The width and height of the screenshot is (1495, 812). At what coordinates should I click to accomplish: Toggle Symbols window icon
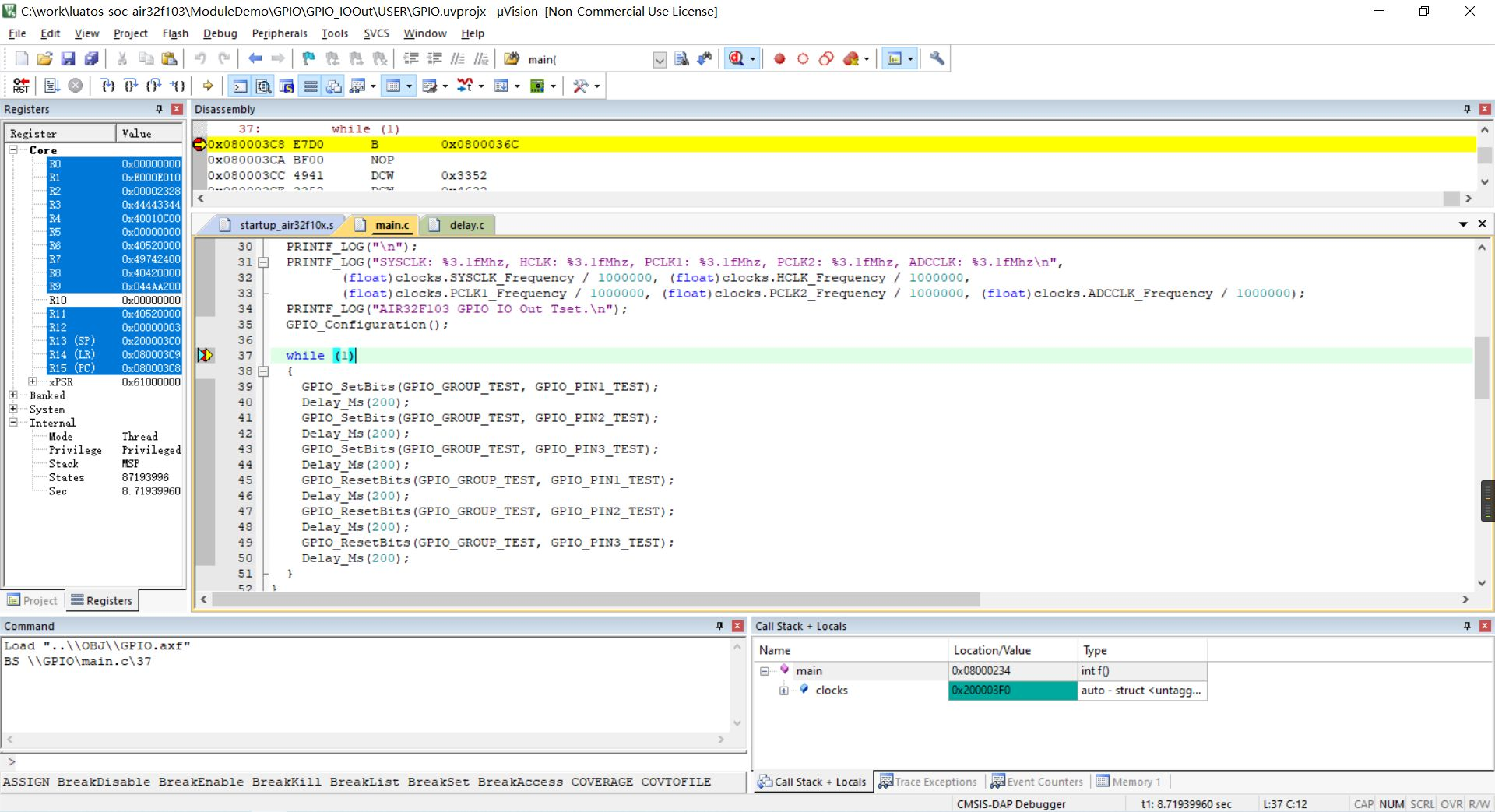point(287,86)
